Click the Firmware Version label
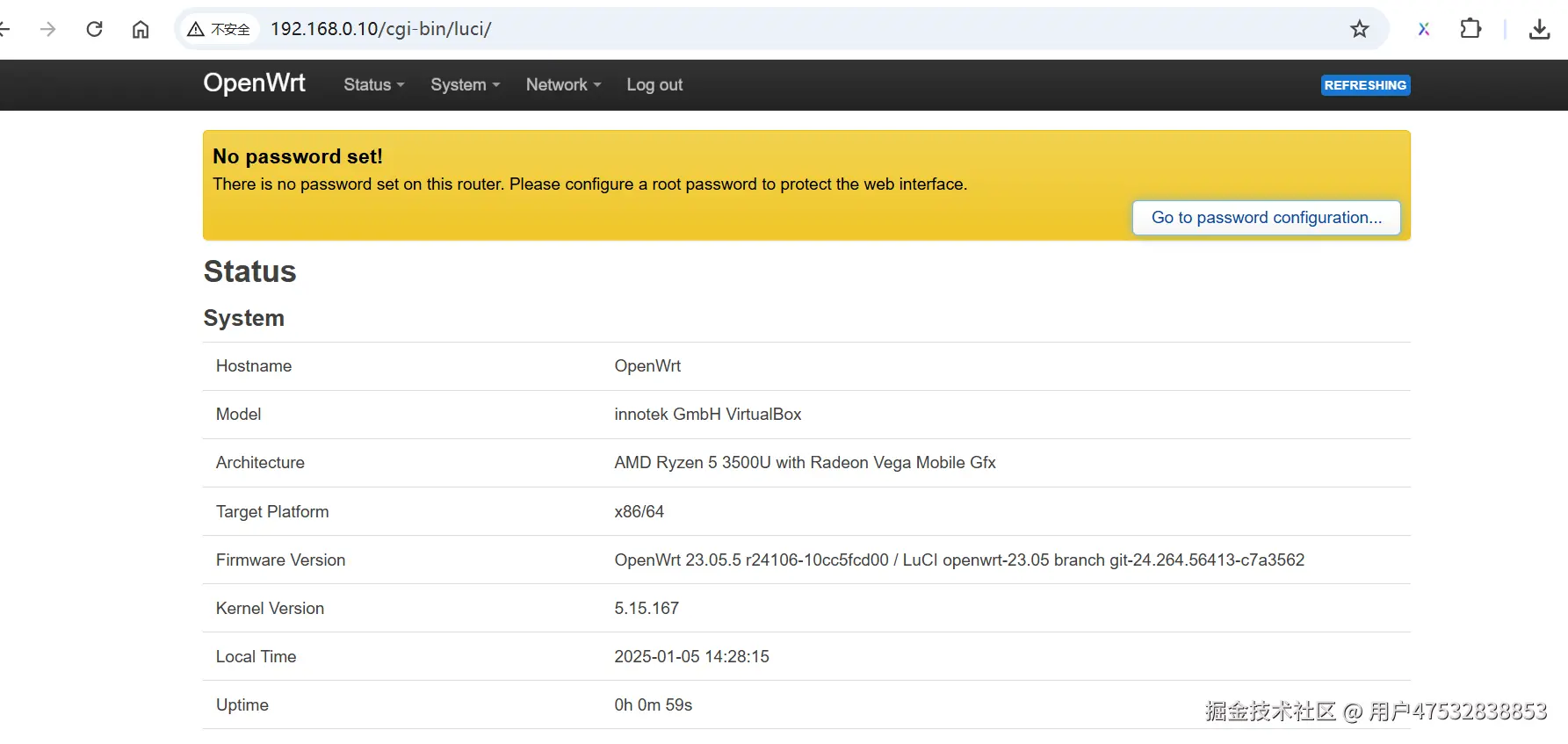The width and height of the screenshot is (1568, 744). click(280, 560)
